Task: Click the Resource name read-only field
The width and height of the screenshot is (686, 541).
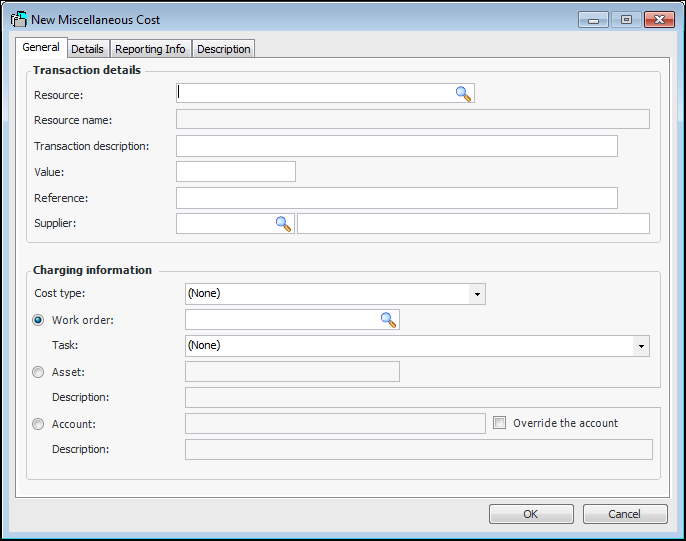Action: [x=413, y=119]
